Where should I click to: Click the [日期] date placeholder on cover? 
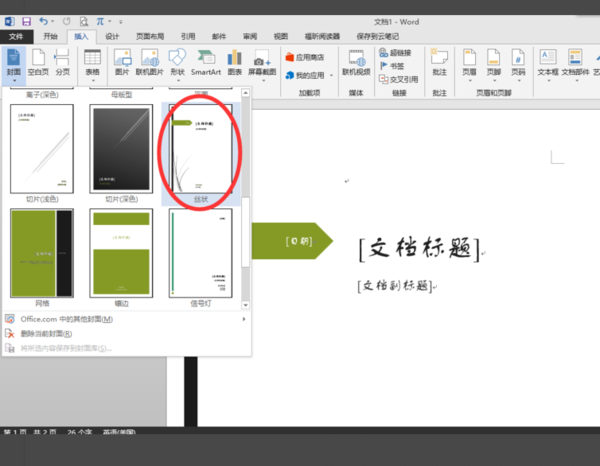coord(300,241)
